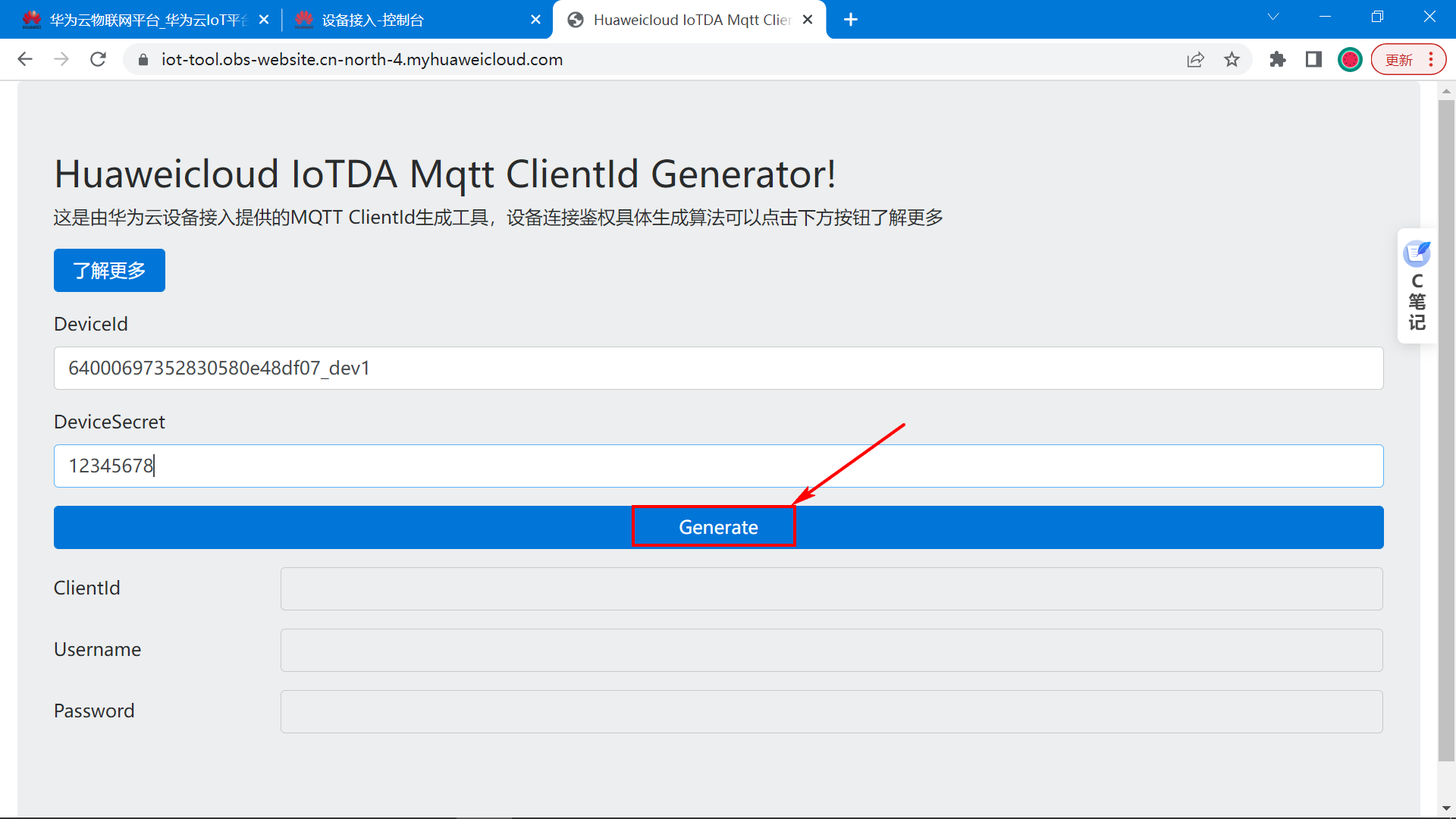
Task: Click into the DeviceId input field
Action: tap(718, 368)
